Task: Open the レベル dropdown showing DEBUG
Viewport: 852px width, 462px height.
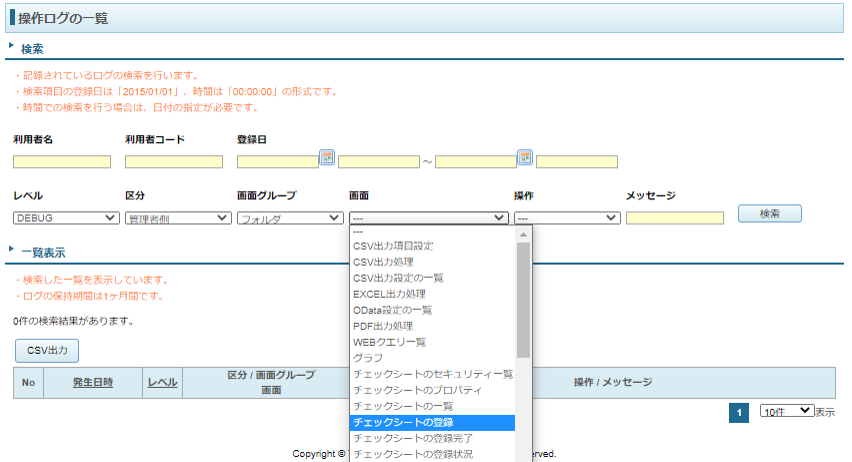Action: [66, 218]
